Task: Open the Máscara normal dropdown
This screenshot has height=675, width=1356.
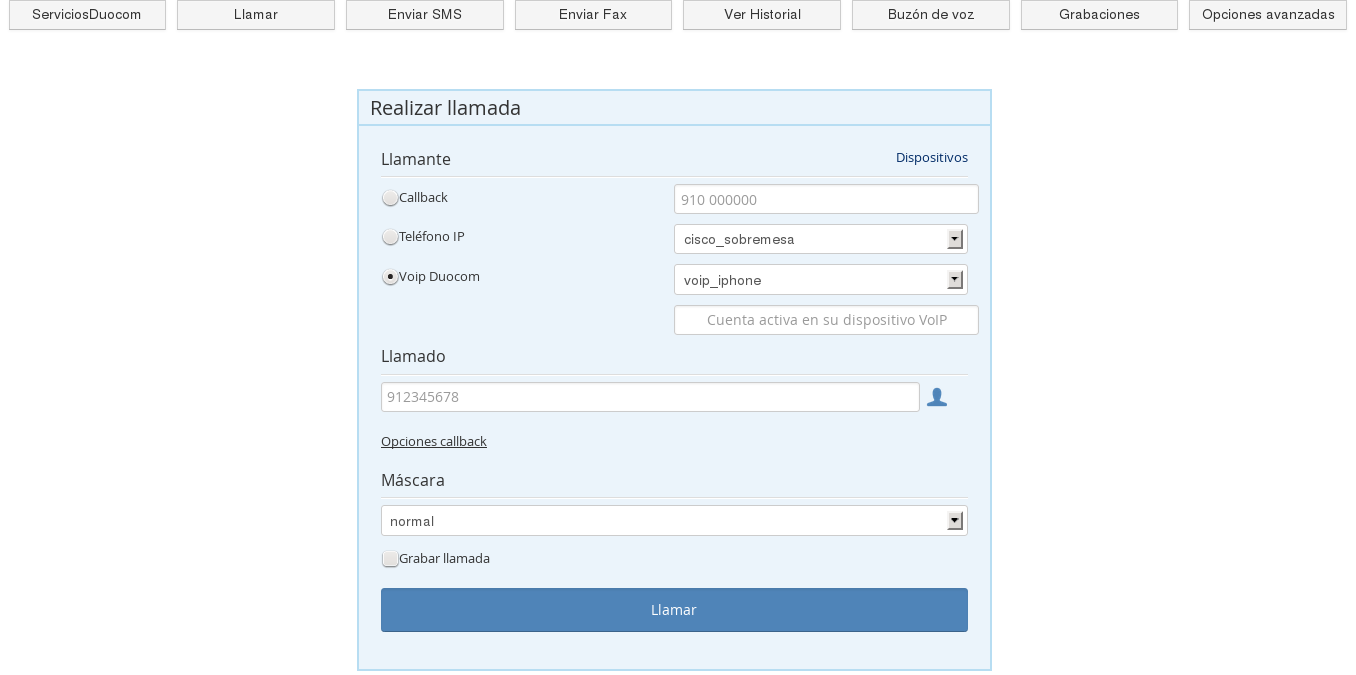Action: (673, 521)
